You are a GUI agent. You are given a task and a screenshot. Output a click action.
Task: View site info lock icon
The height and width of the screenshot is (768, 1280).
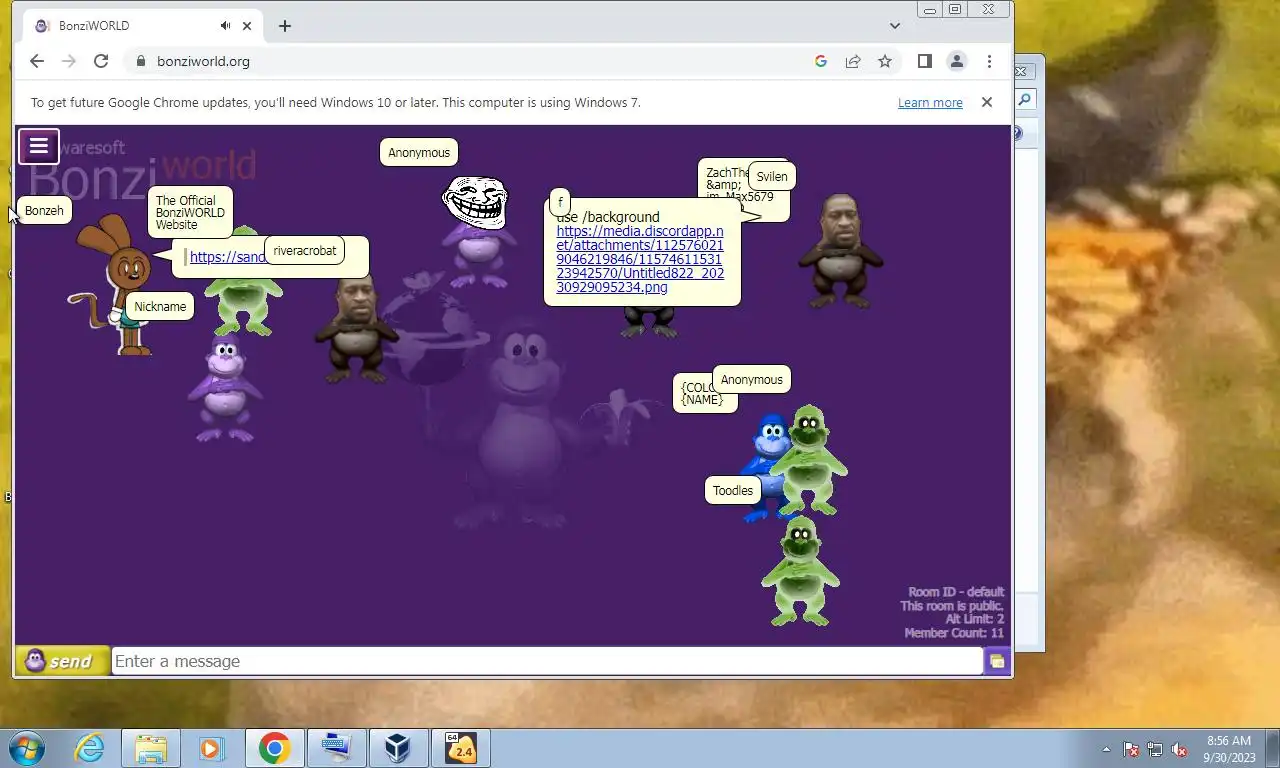coord(140,61)
